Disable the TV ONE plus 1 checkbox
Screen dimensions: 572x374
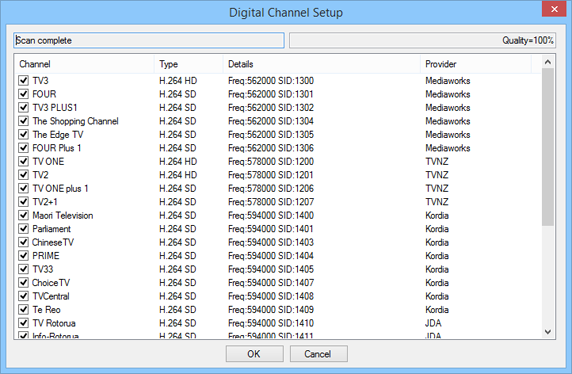coord(24,188)
